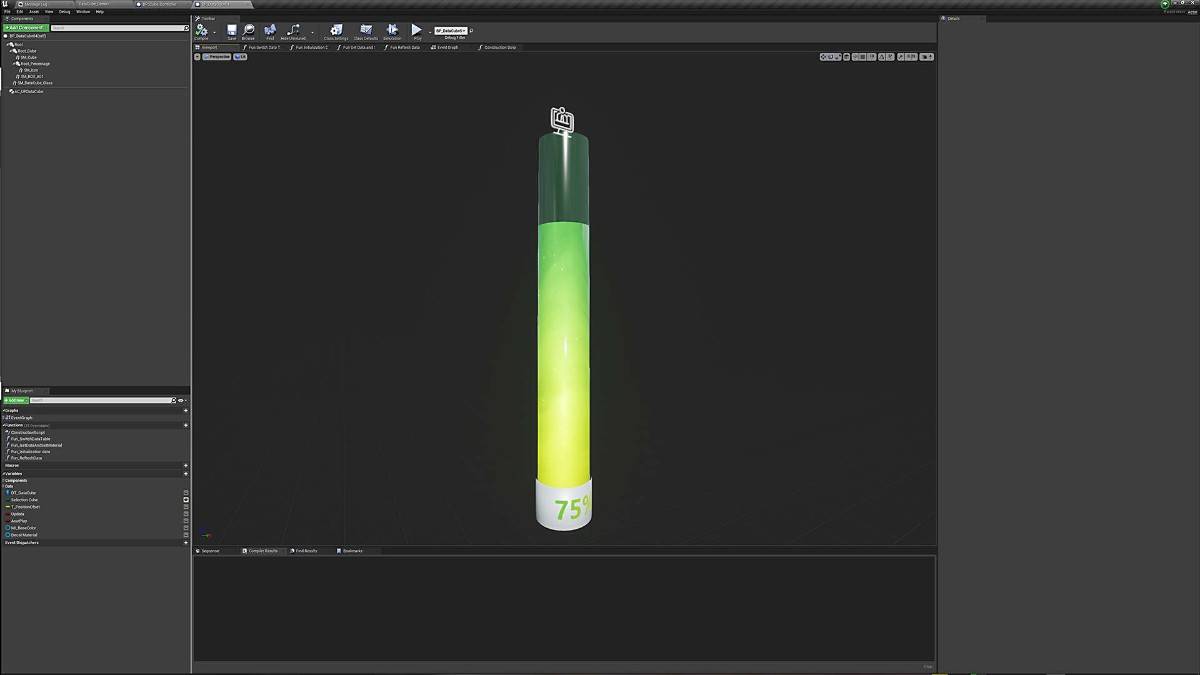Open the debug object selector dropdown
The image size is (1200, 675).
(451, 31)
